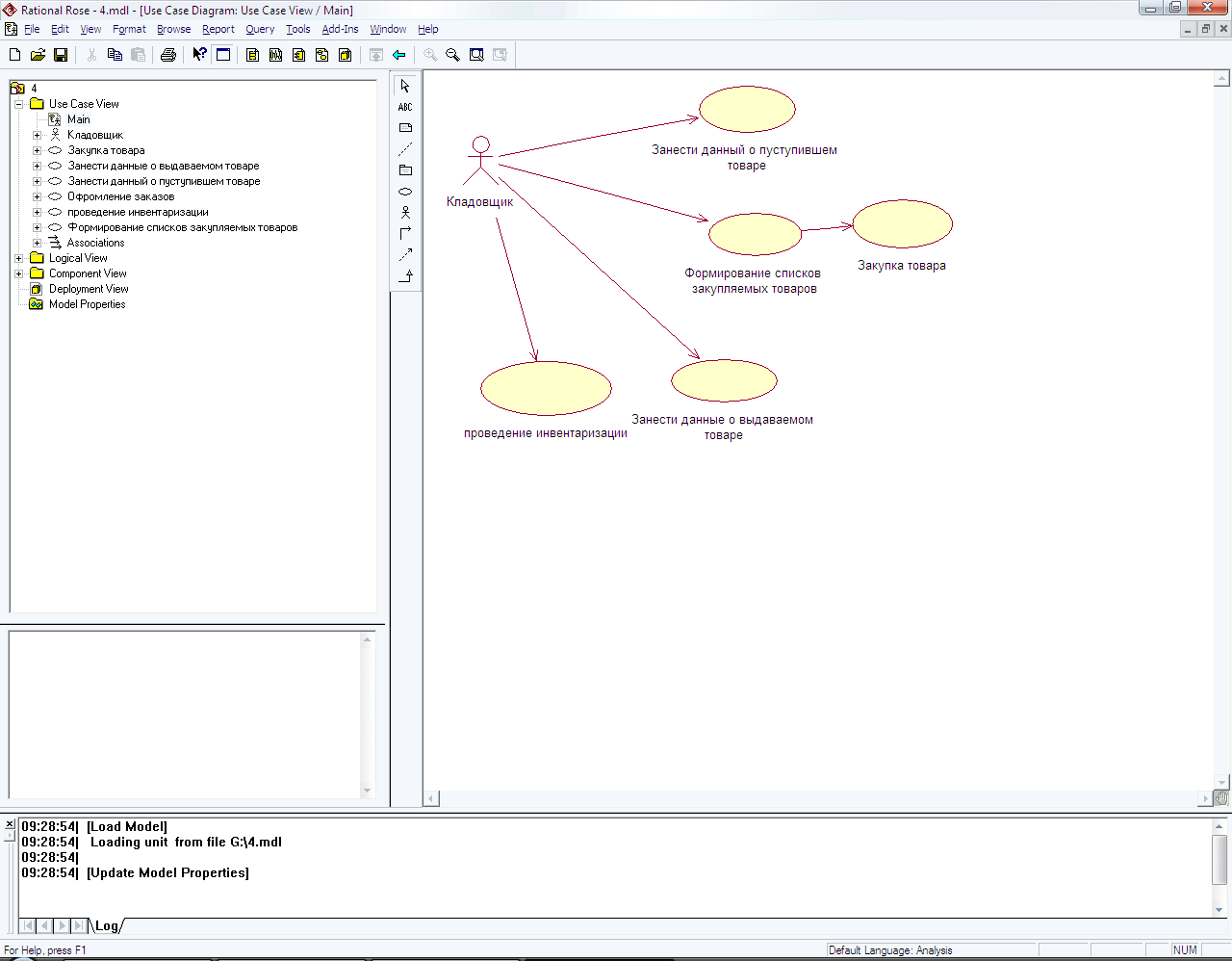Copy selection using the Copy toolbar icon
The image size is (1232, 961).
115,55
